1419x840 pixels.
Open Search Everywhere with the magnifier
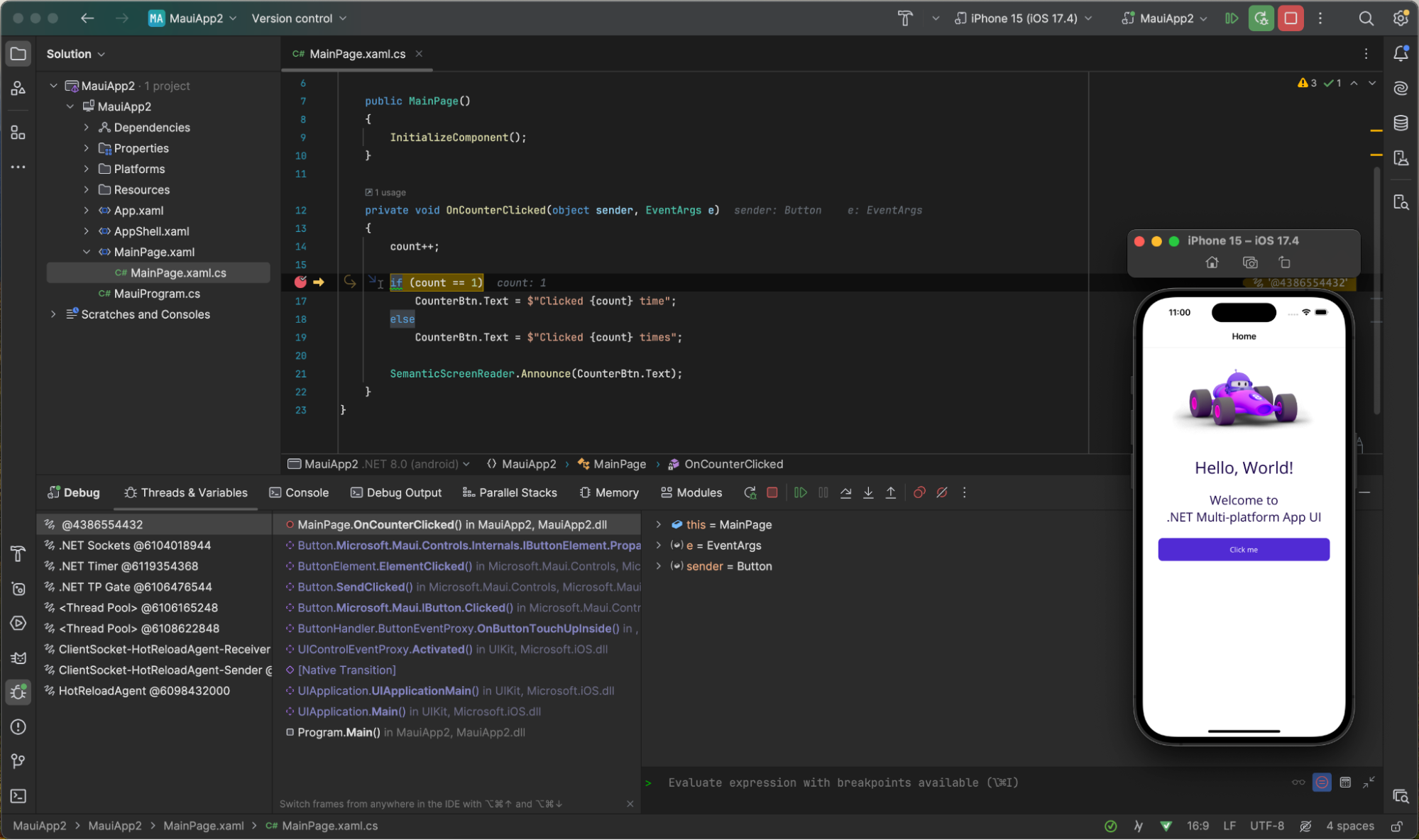tap(1366, 18)
